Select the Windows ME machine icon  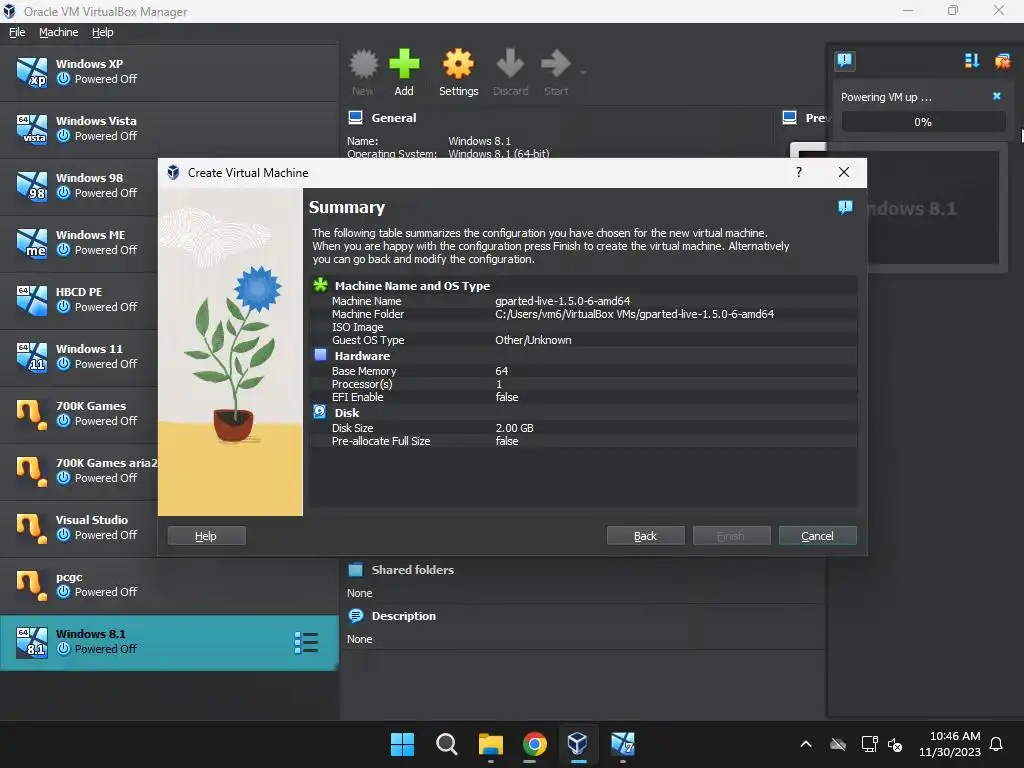(32, 242)
